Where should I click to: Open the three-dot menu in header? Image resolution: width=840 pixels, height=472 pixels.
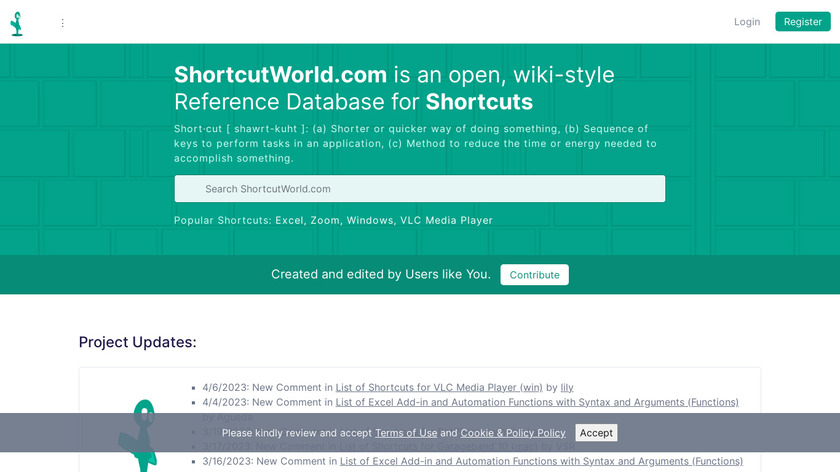(x=63, y=23)
